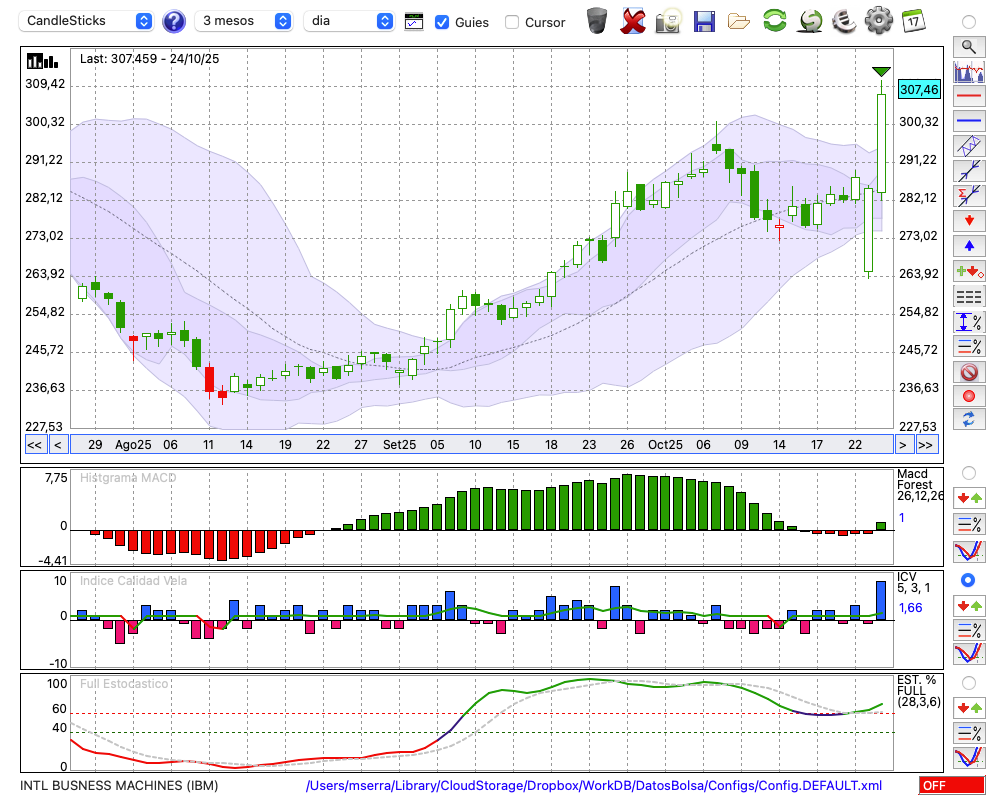
Task: Click the >> scroll-to-end button
Action: tap(927, 445)
